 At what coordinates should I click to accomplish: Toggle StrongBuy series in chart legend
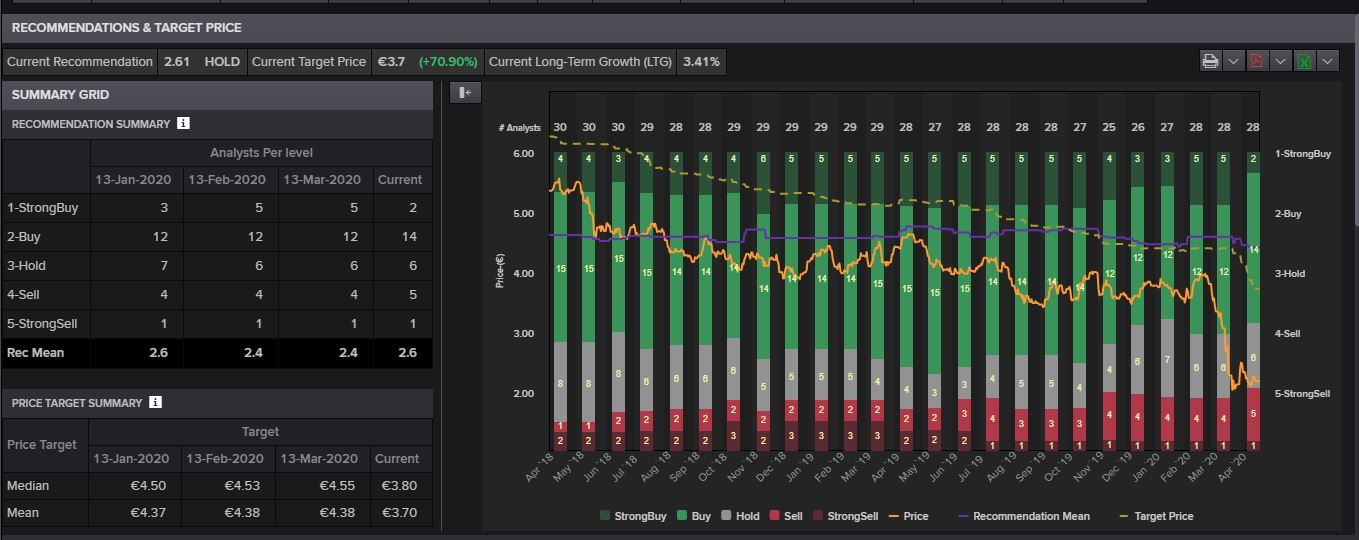pos(633,517)
